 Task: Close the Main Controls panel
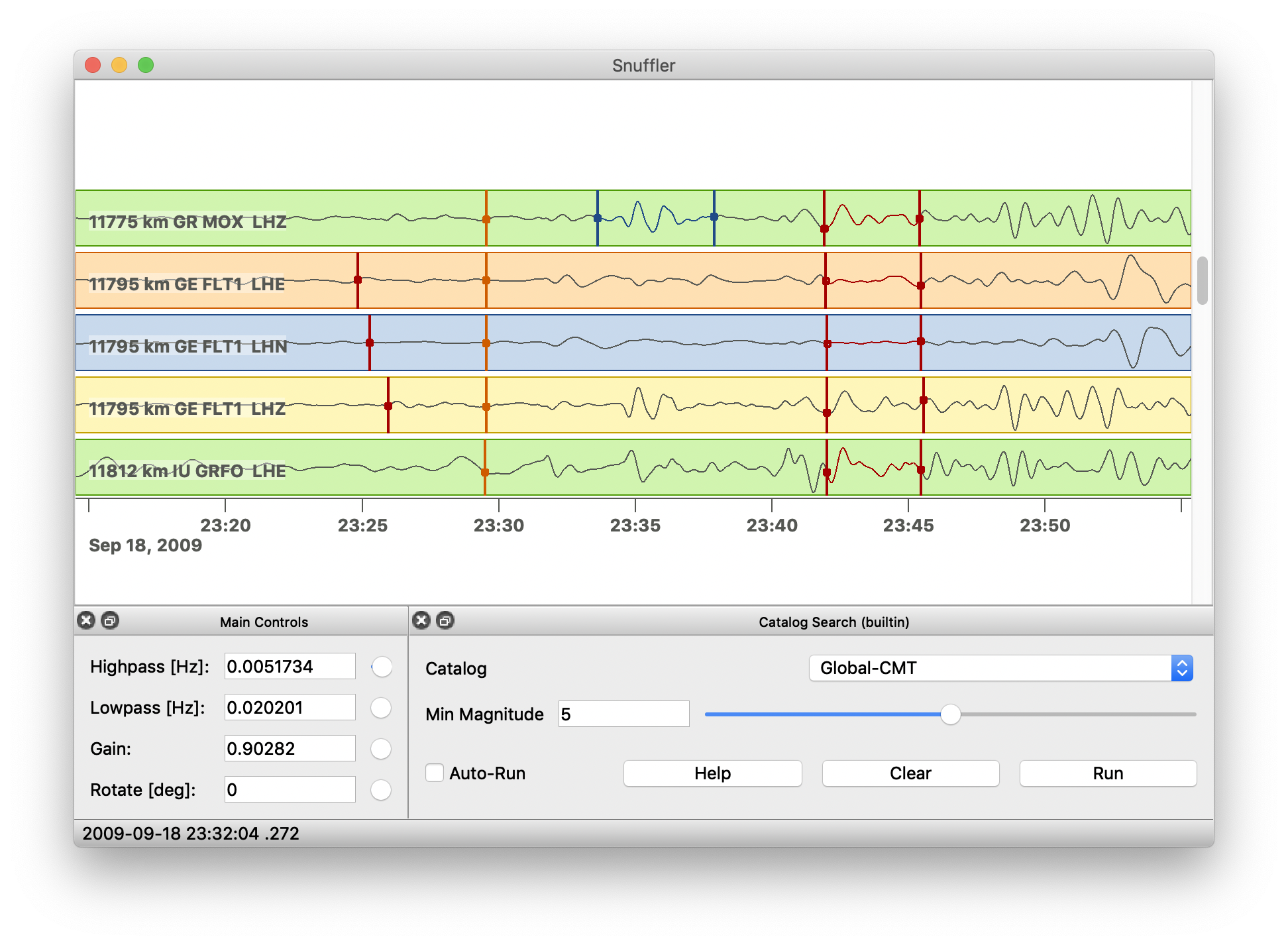86,620
